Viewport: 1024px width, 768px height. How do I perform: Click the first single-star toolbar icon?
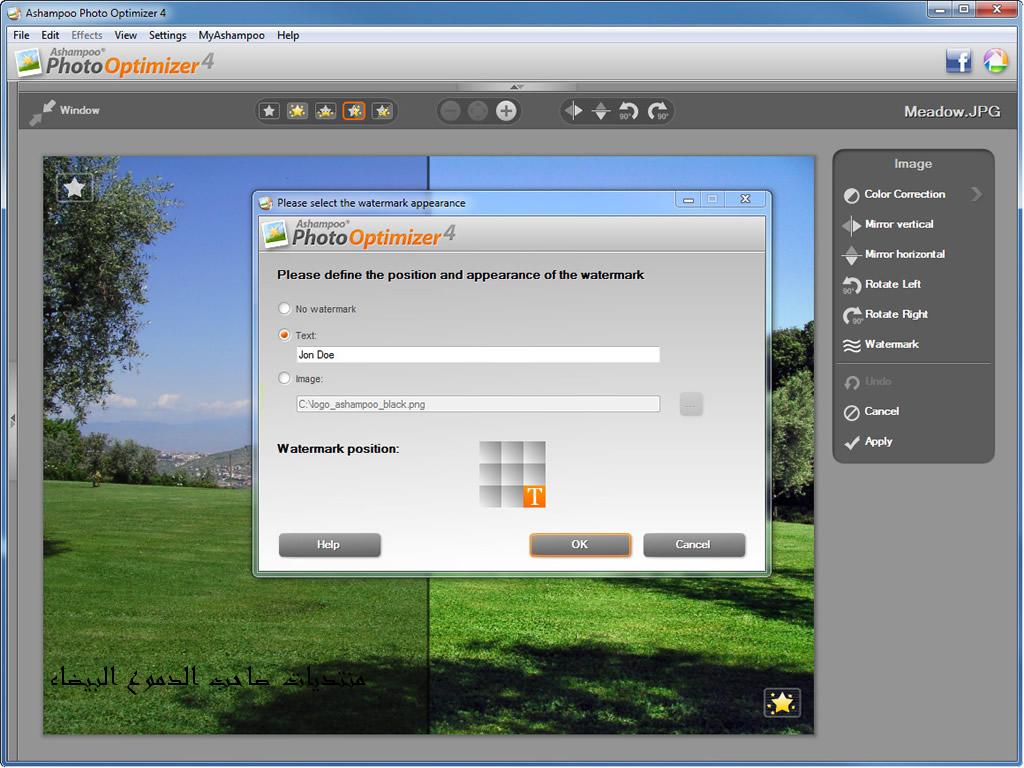[x=269, y=111]
